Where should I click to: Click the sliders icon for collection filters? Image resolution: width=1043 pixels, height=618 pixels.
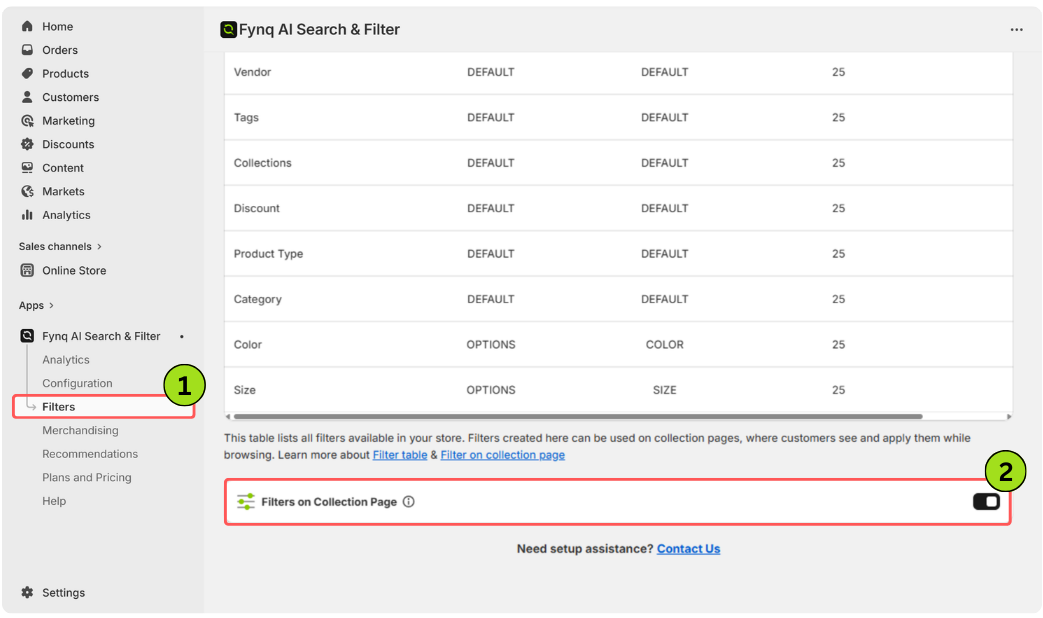click(x=245, y=502)
